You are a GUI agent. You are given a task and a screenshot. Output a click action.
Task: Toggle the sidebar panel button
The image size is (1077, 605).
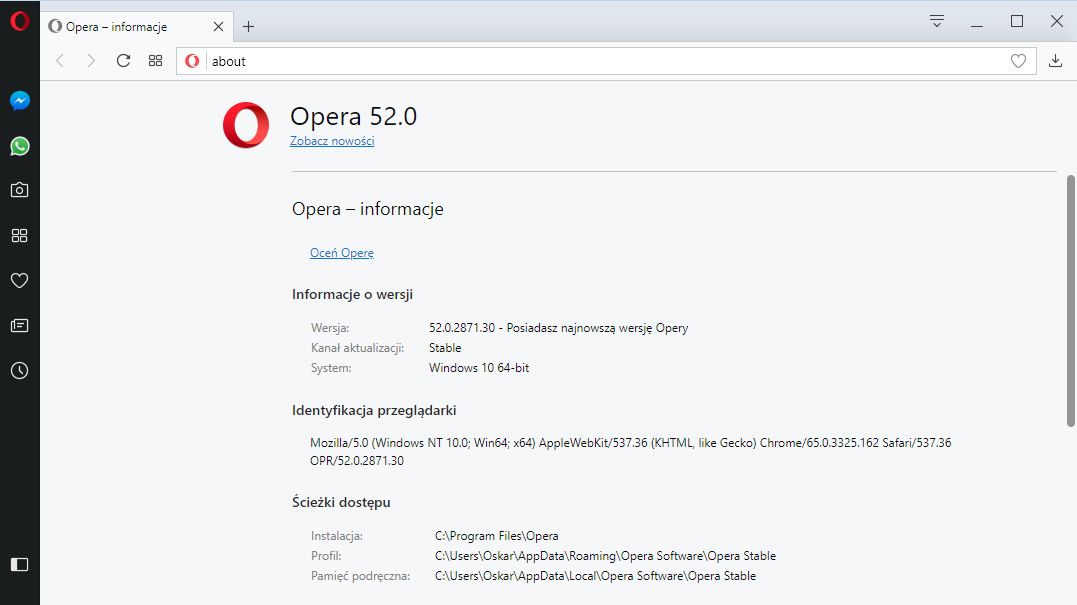[19, 564]
